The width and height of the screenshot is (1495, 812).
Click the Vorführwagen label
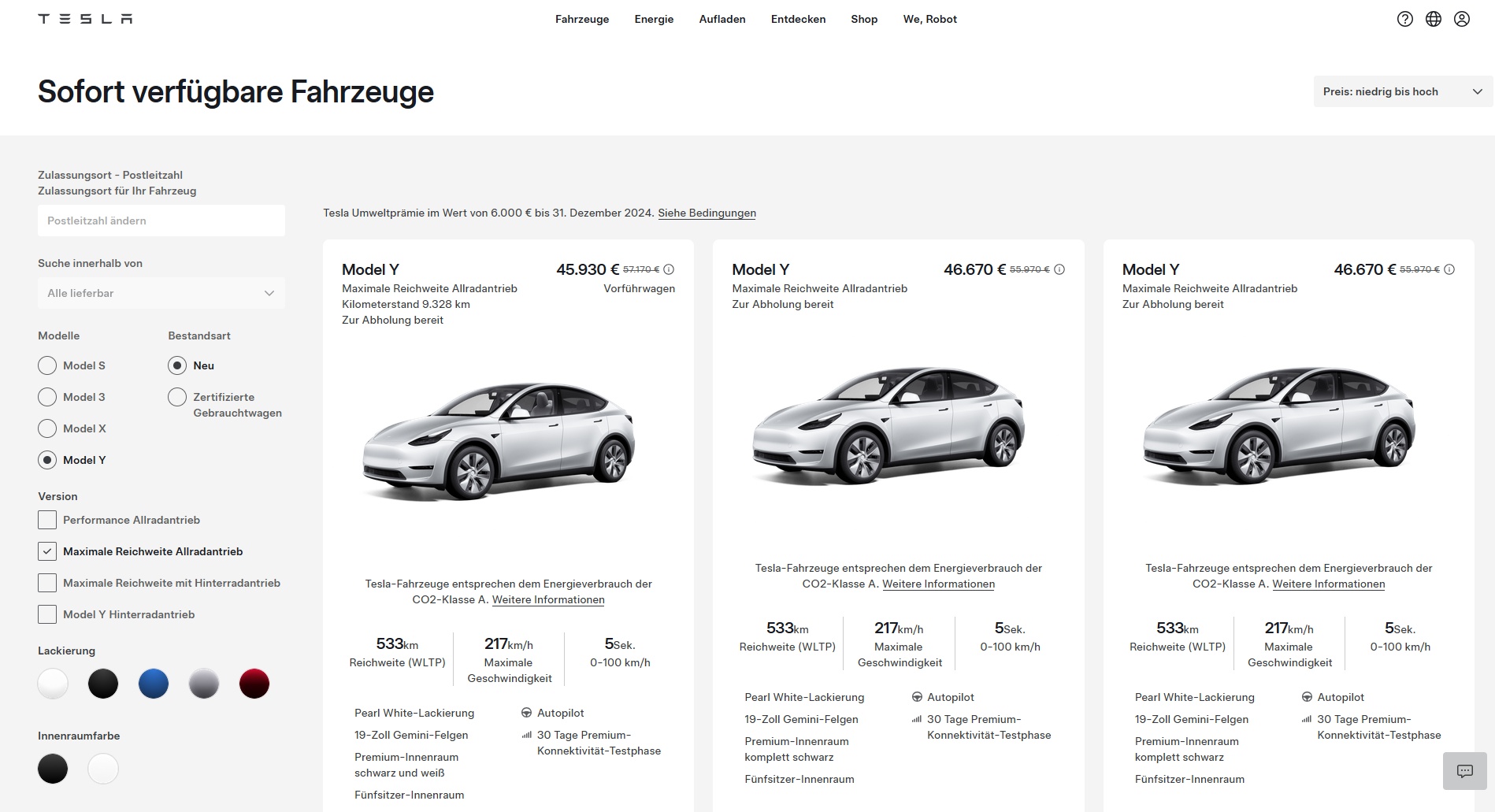[639, 288]
